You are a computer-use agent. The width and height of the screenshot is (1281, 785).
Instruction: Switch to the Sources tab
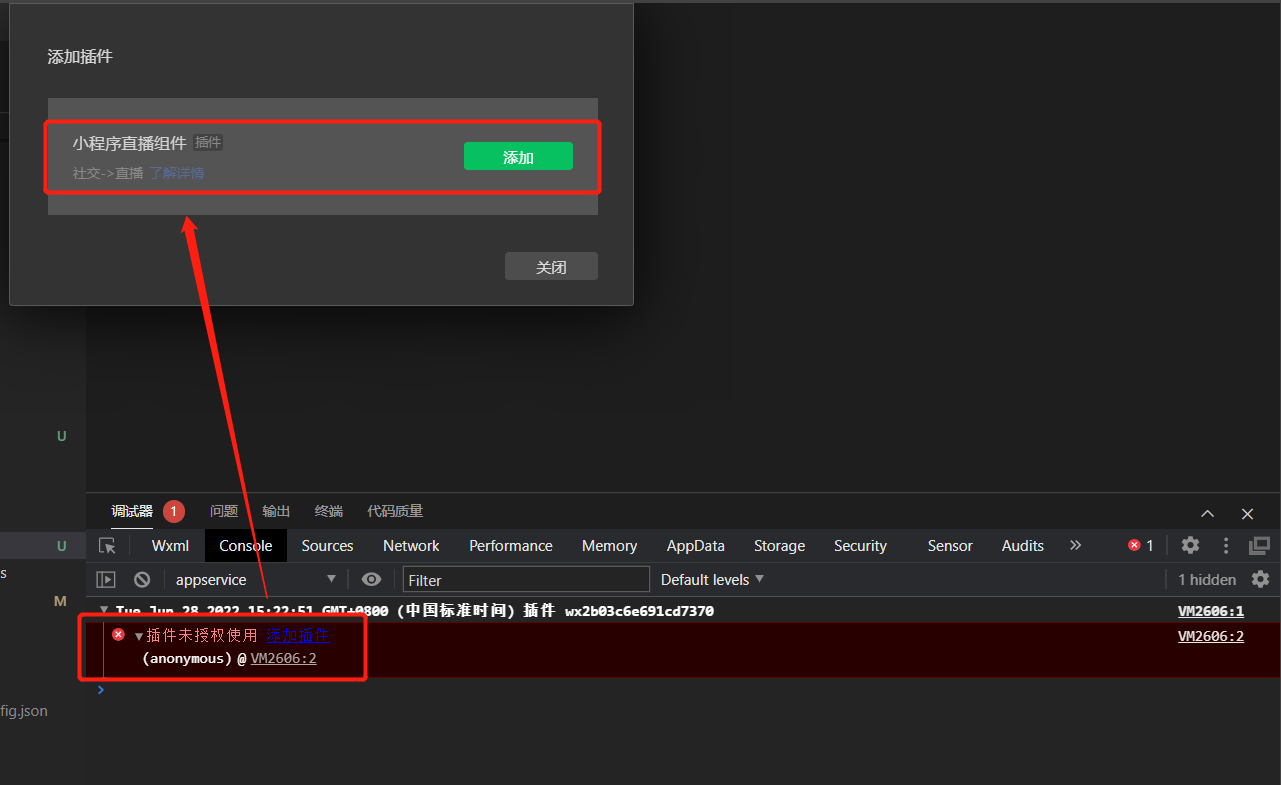coord(328,546)
